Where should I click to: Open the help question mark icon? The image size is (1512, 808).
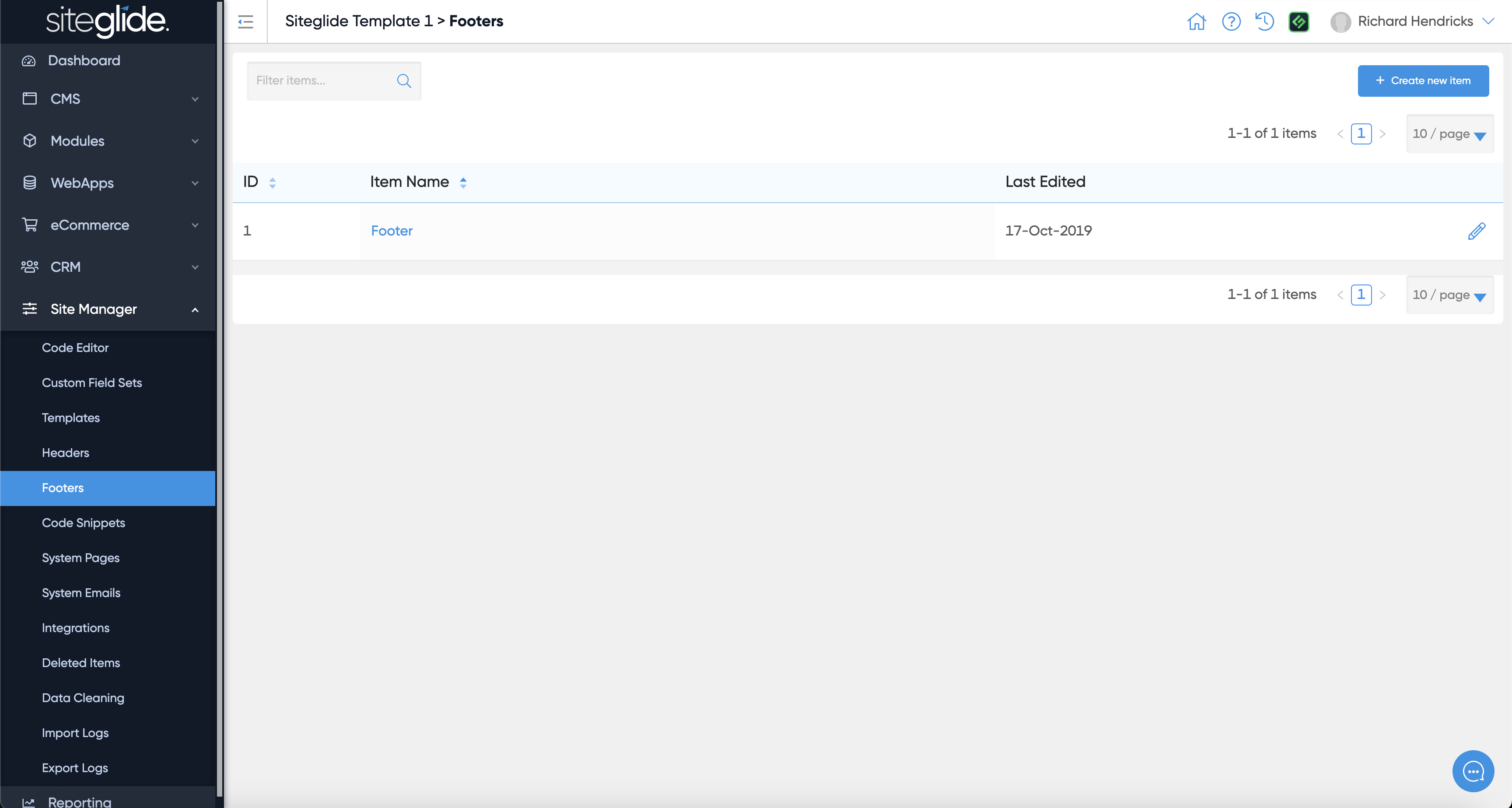coord(1231,22)
